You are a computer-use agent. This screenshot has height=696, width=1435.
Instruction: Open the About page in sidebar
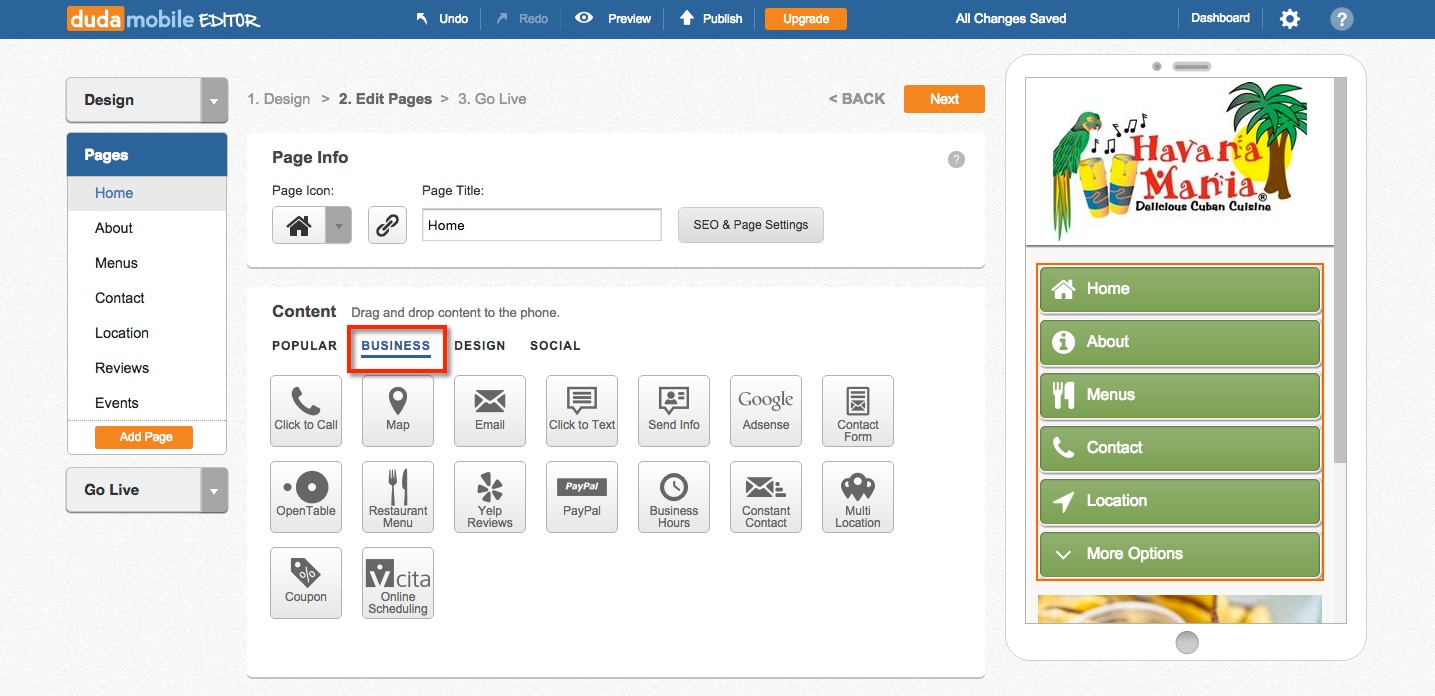[147, 228]
